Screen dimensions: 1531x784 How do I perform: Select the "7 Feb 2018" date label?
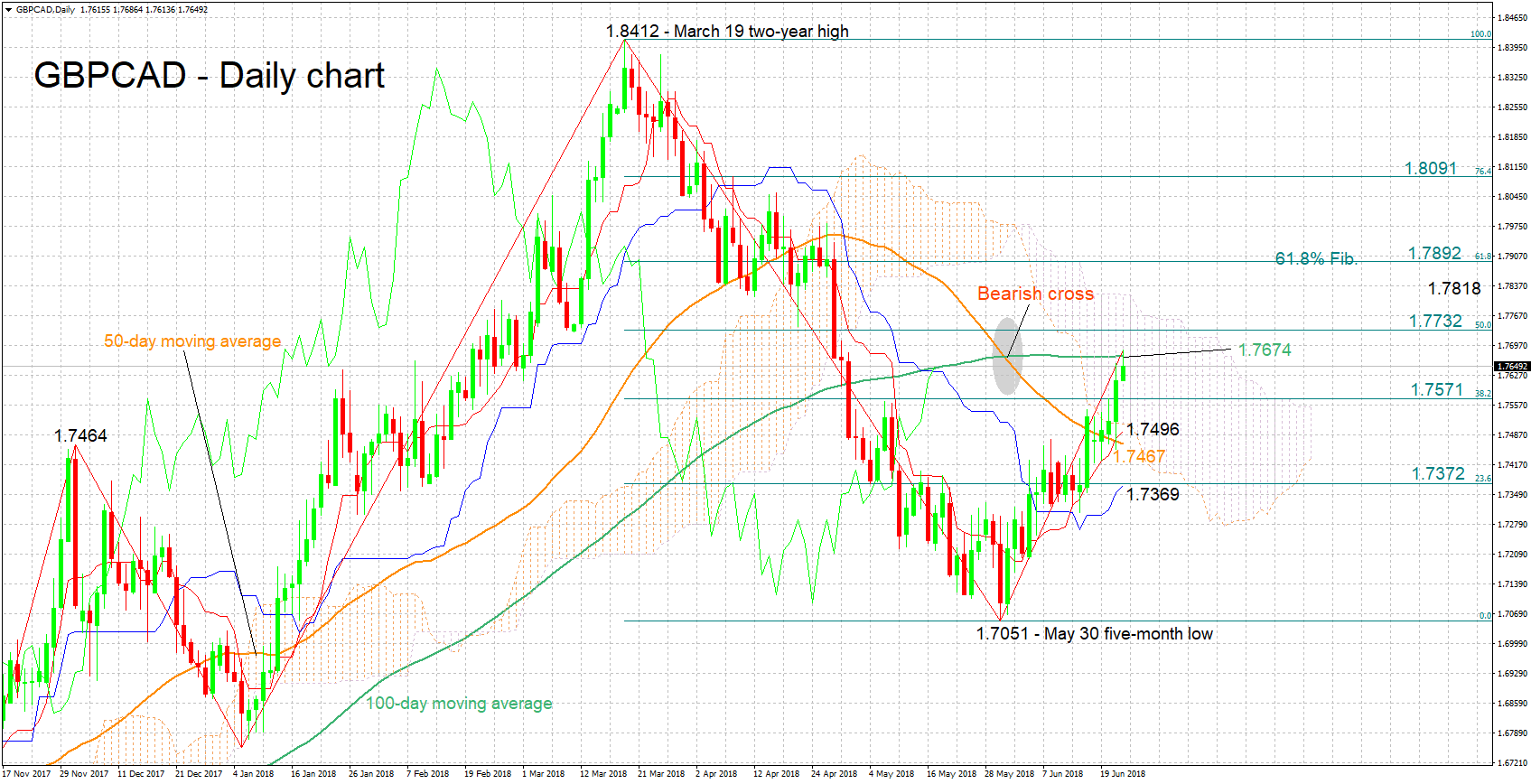pyautogui.click(x=428, y=774)
